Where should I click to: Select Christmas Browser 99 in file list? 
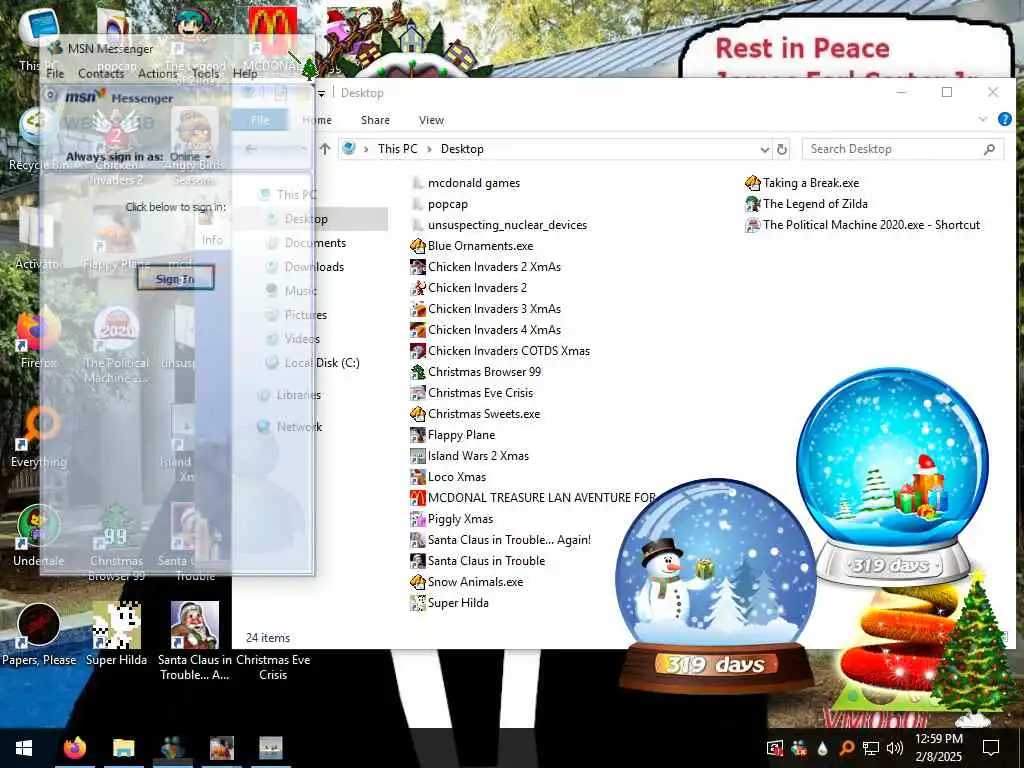[475, 372]
